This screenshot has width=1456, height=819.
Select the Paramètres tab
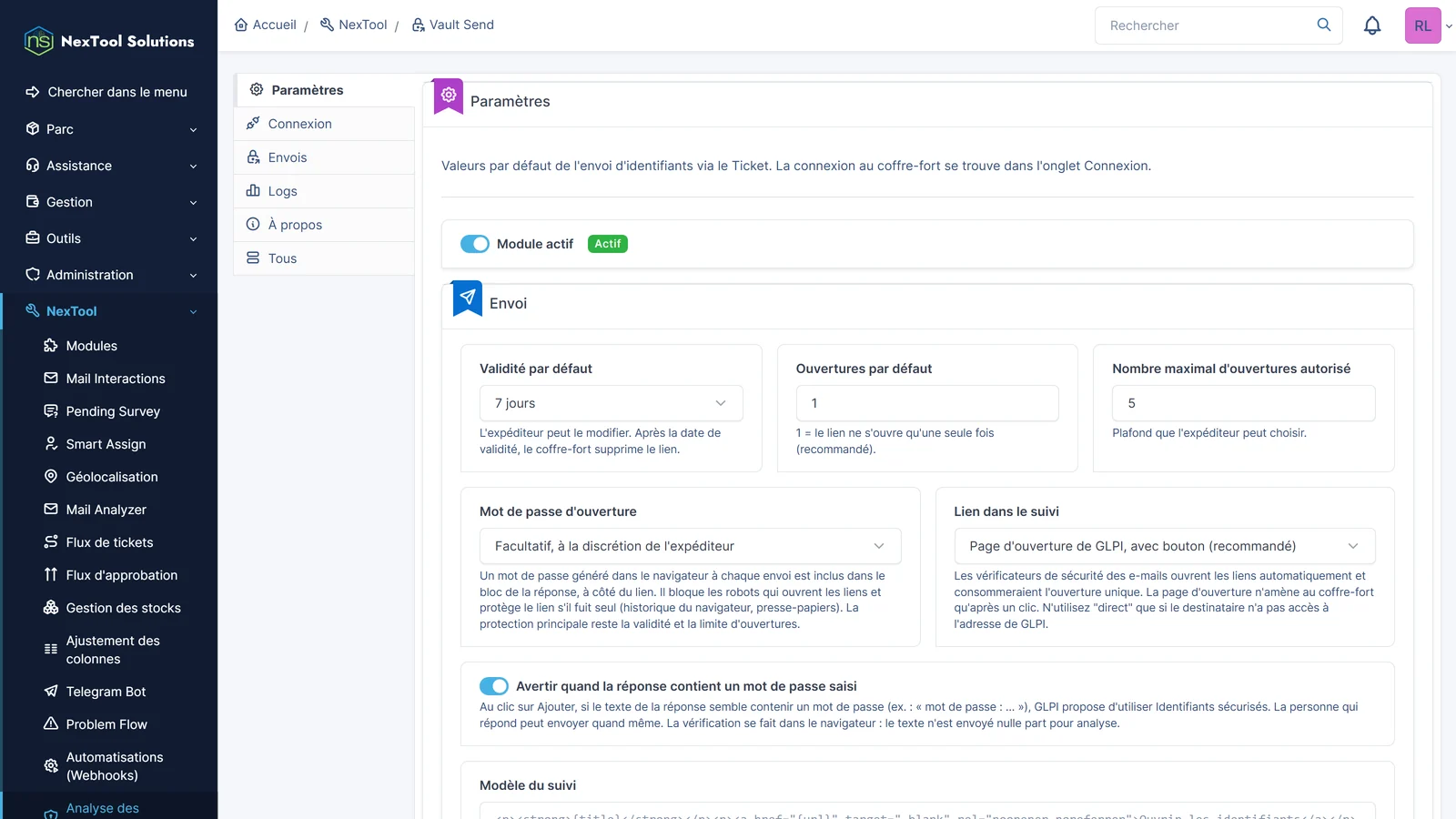click(324, 90)
